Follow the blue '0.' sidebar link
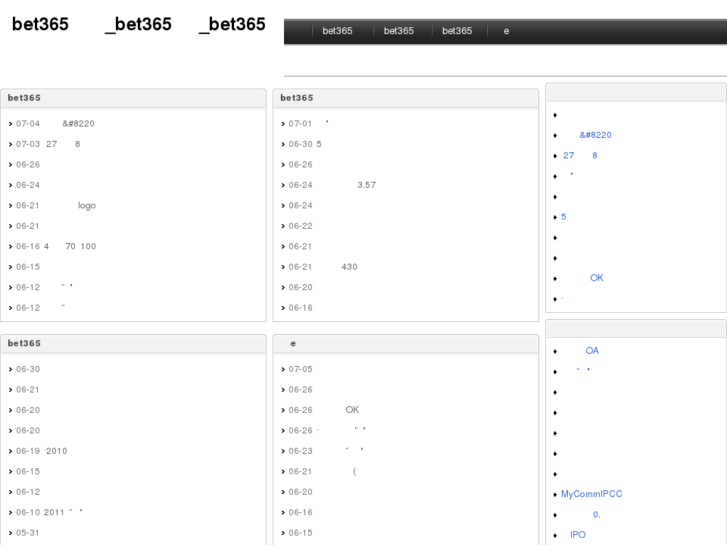Image resolution: width=727 pixels, height=545 pixels. tap(596, 514)
